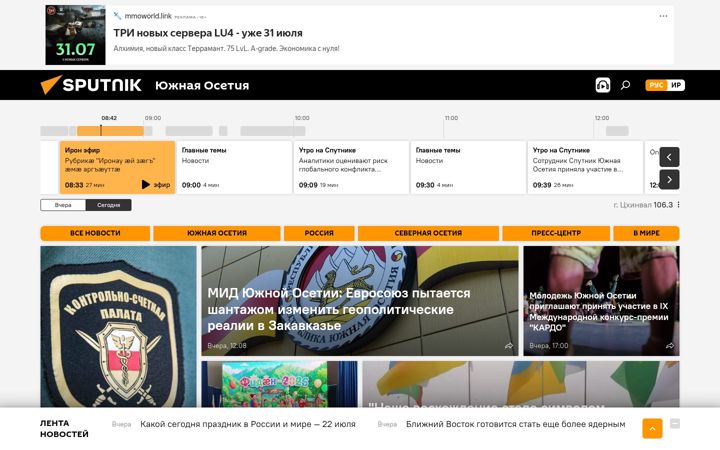Select the Сегодня schedule tab
Screen dimensions: 720x450
(108, 205)
